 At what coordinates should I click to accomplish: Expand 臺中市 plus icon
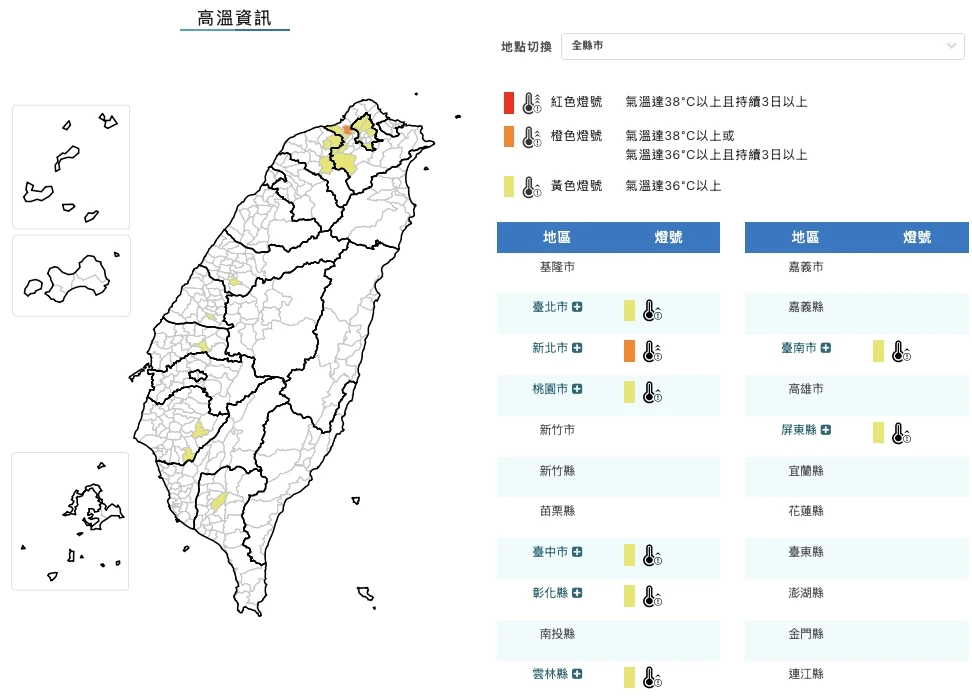(x=577, y=552)
